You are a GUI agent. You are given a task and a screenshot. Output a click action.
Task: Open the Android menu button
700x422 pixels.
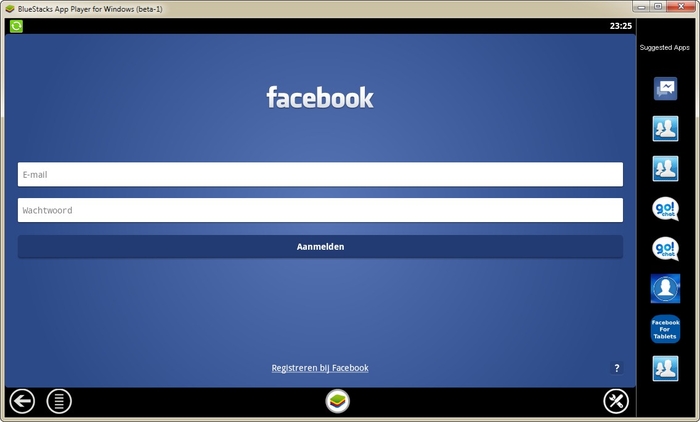pos(59,401)
